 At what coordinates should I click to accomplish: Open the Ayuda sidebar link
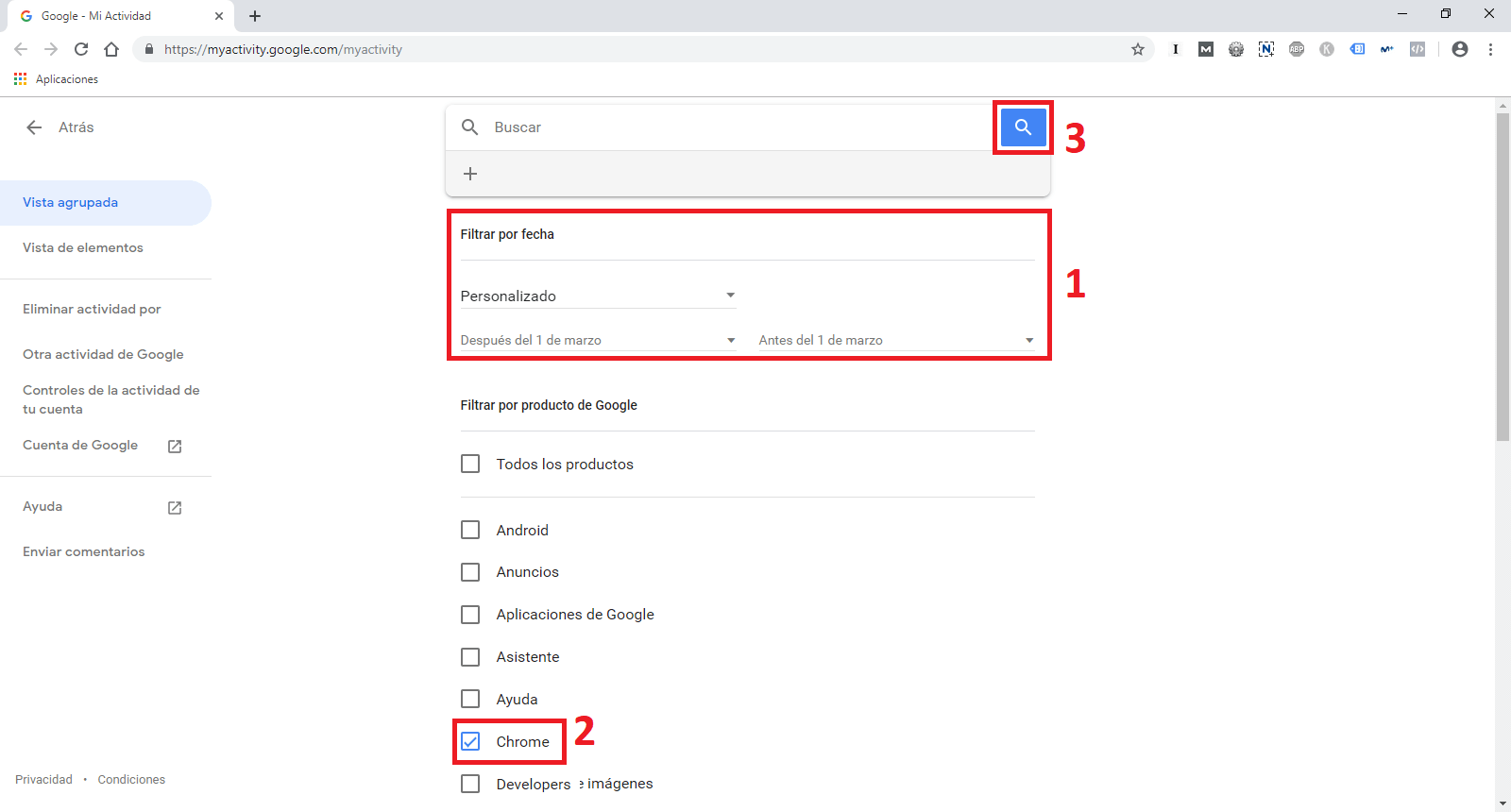click(x=42, y=506)
